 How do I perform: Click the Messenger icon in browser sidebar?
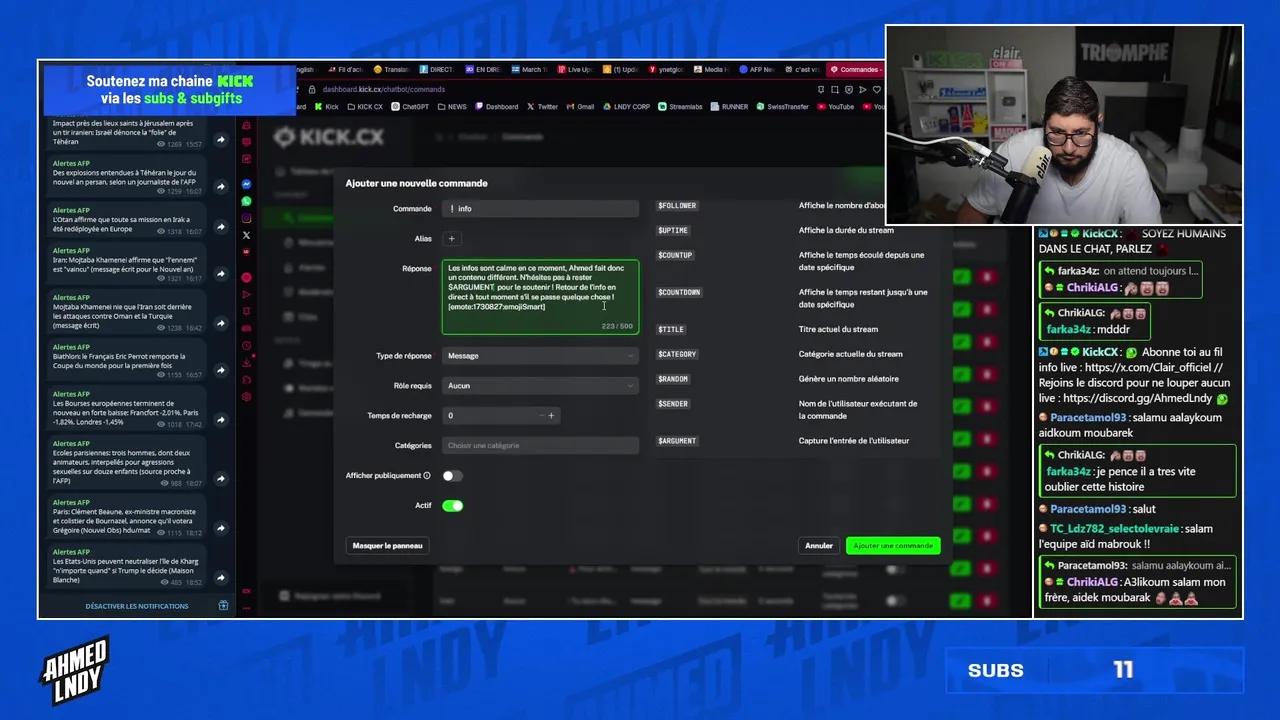246,184
